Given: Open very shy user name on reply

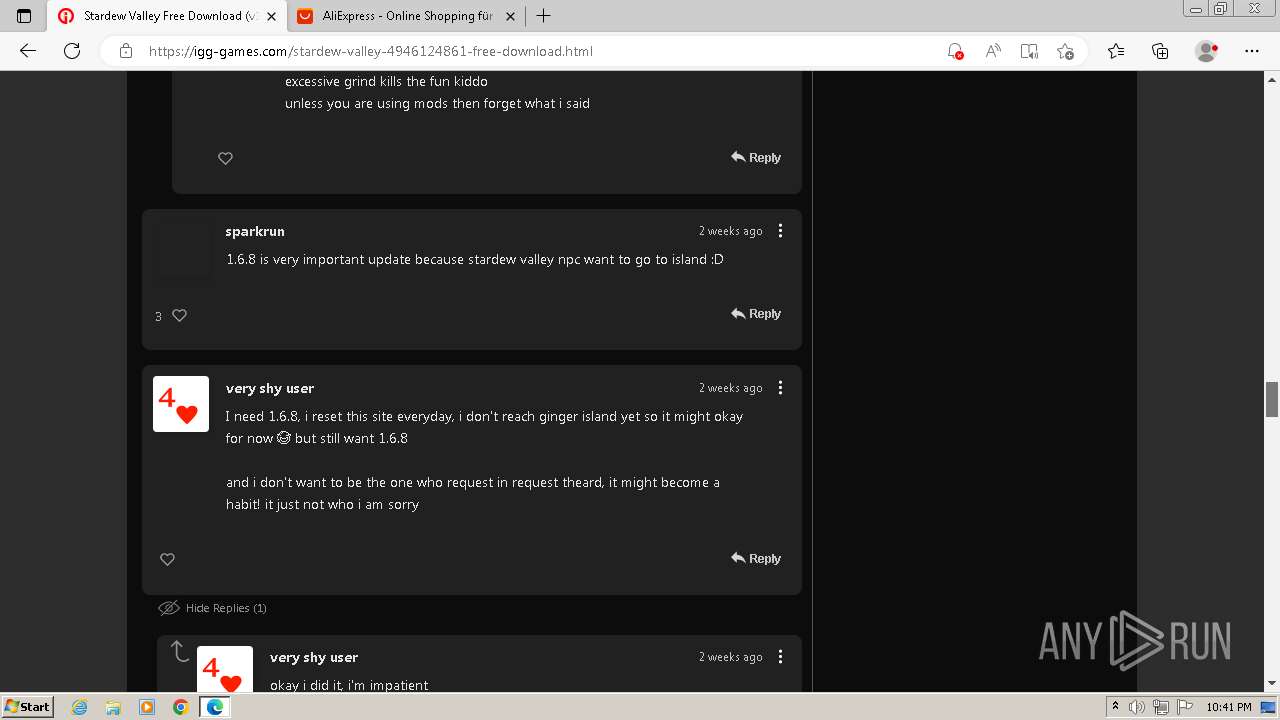Looking at the screenshot, I should coord(314,657).
